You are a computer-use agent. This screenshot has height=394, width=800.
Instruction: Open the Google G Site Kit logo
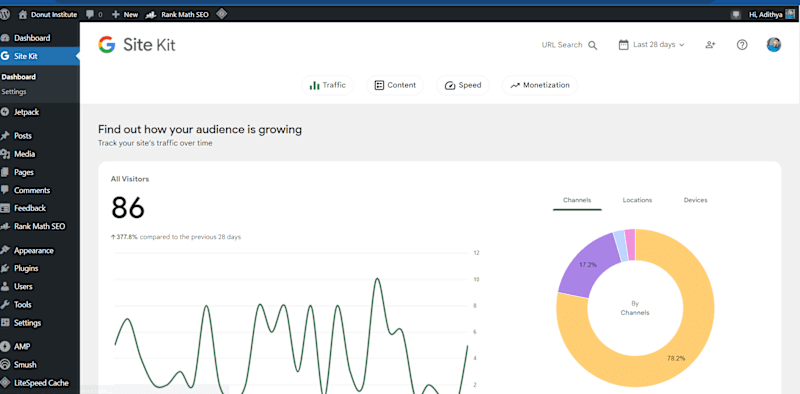(107, 45)
